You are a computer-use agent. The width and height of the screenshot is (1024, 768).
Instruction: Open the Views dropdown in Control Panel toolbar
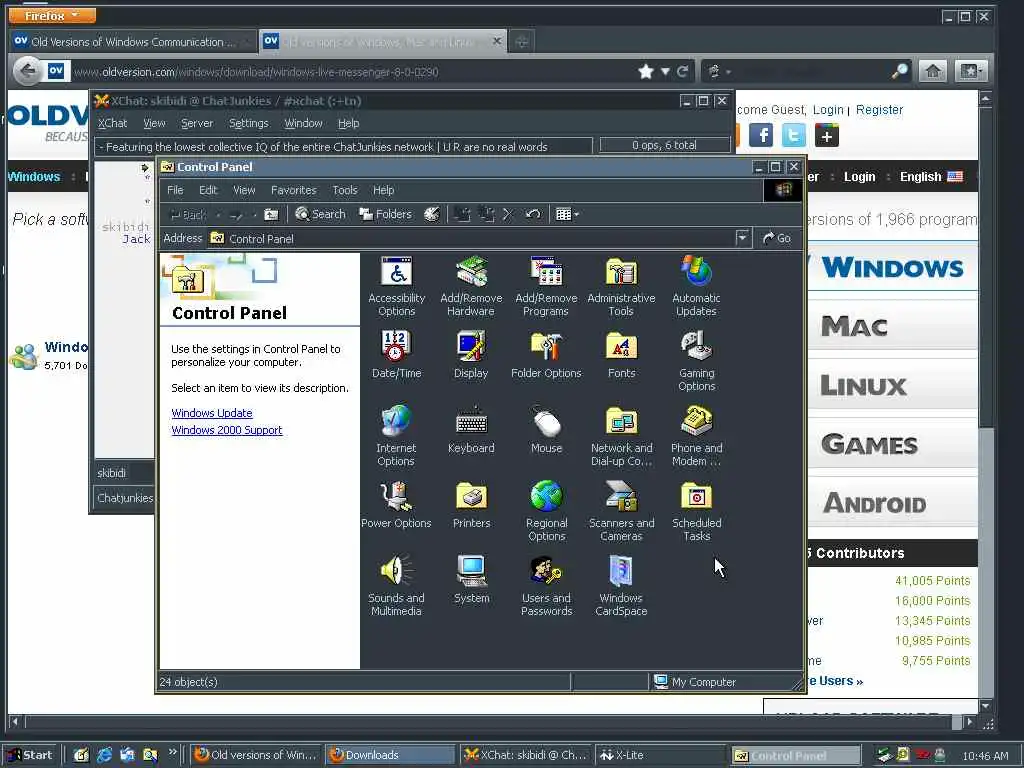click(x=567, y=214)
